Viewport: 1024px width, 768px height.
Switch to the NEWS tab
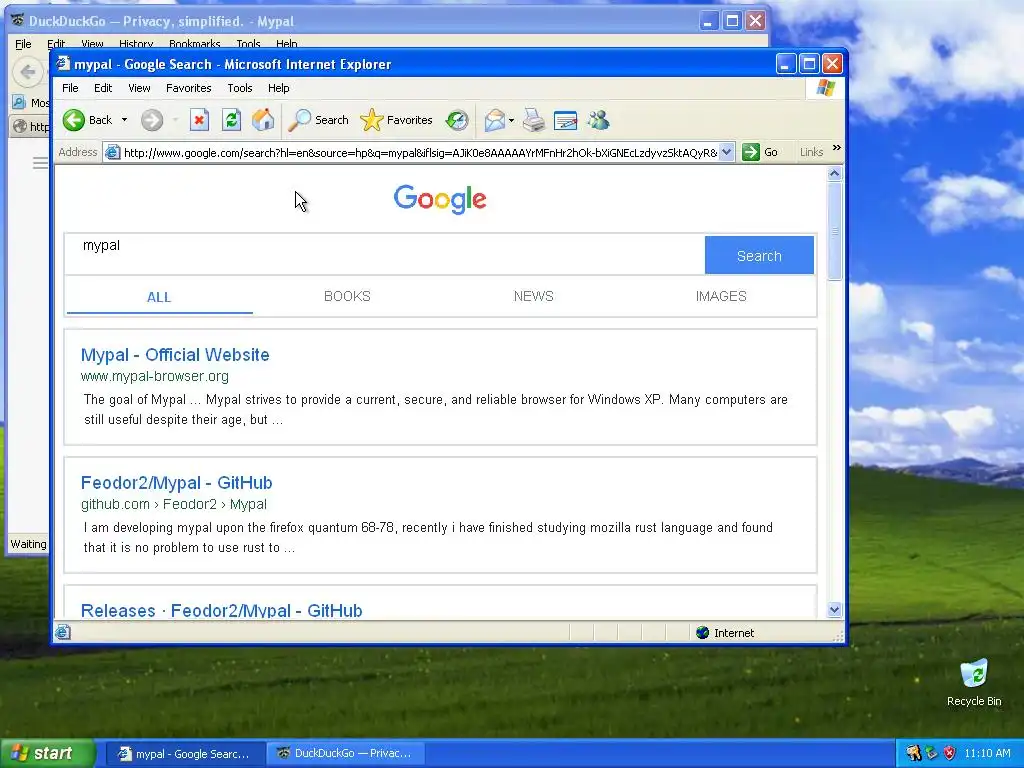click(534, 296)
